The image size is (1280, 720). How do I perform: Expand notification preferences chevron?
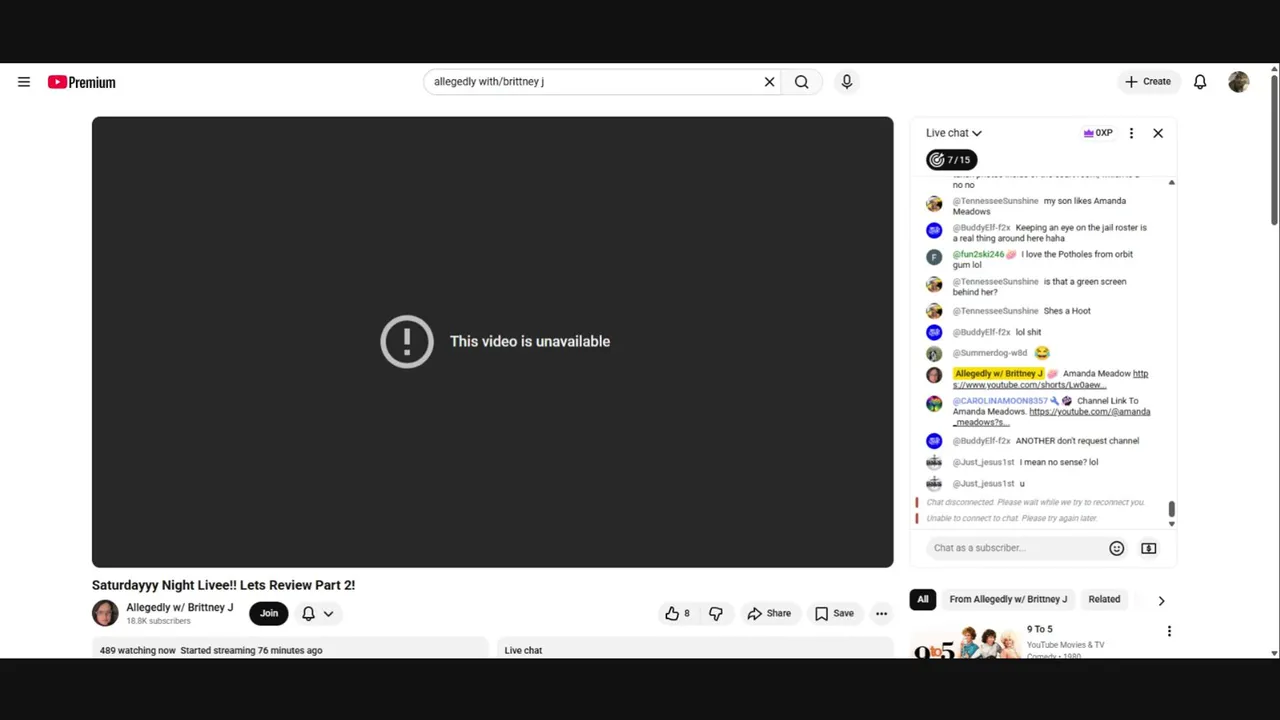[328, 614]
